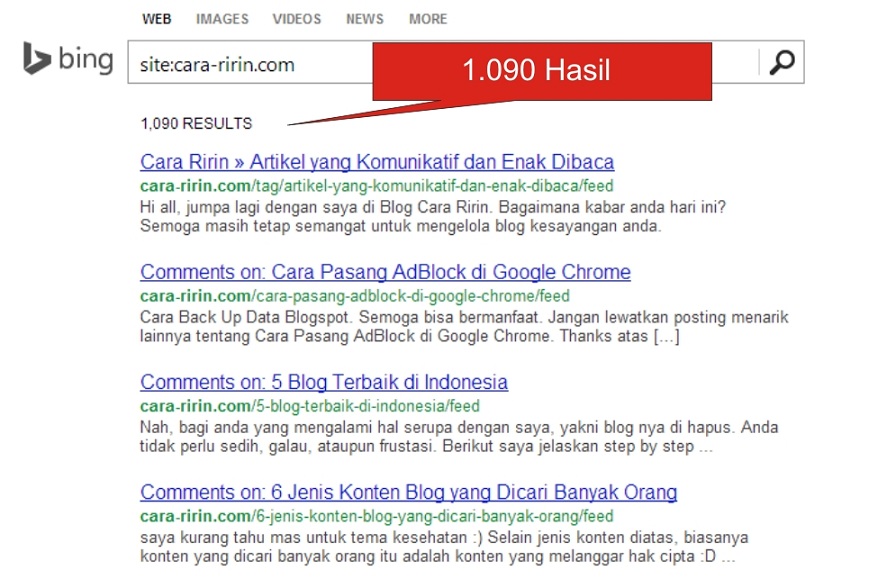This screenshot has height=588, width=896.
Task: Click the 6-jenis-konten-blog feed URL
Action: [x=377, y=517]
